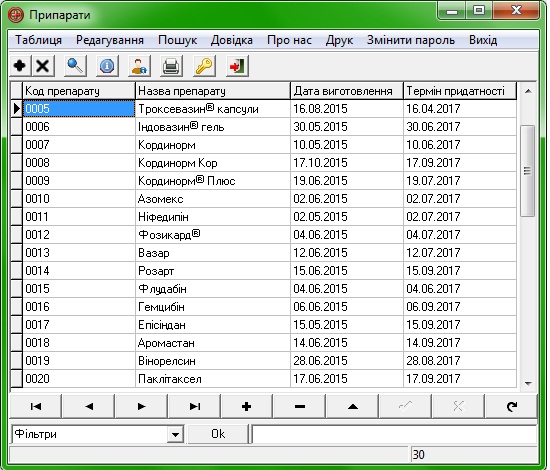Select Змінити пароль menu item
The image size is (550, 470).
[411, 40]
